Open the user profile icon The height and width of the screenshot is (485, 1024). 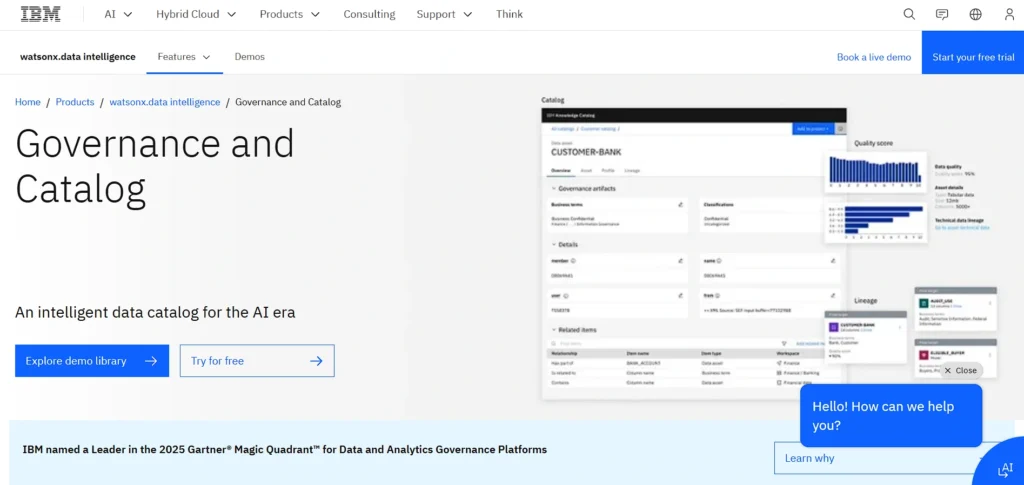tap(1009, 14)
